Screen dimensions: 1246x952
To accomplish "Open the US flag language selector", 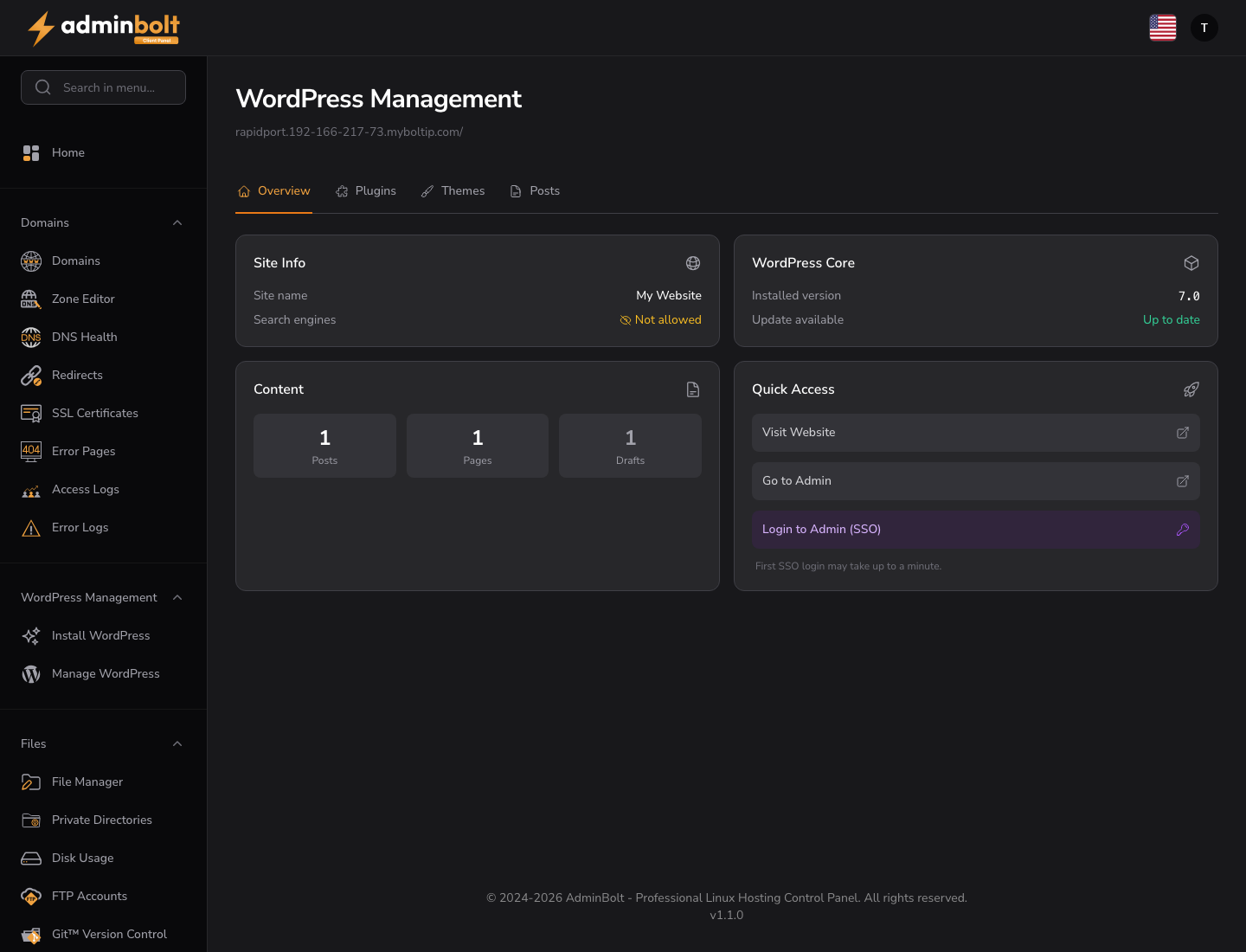I will (x=1163, y=28).
